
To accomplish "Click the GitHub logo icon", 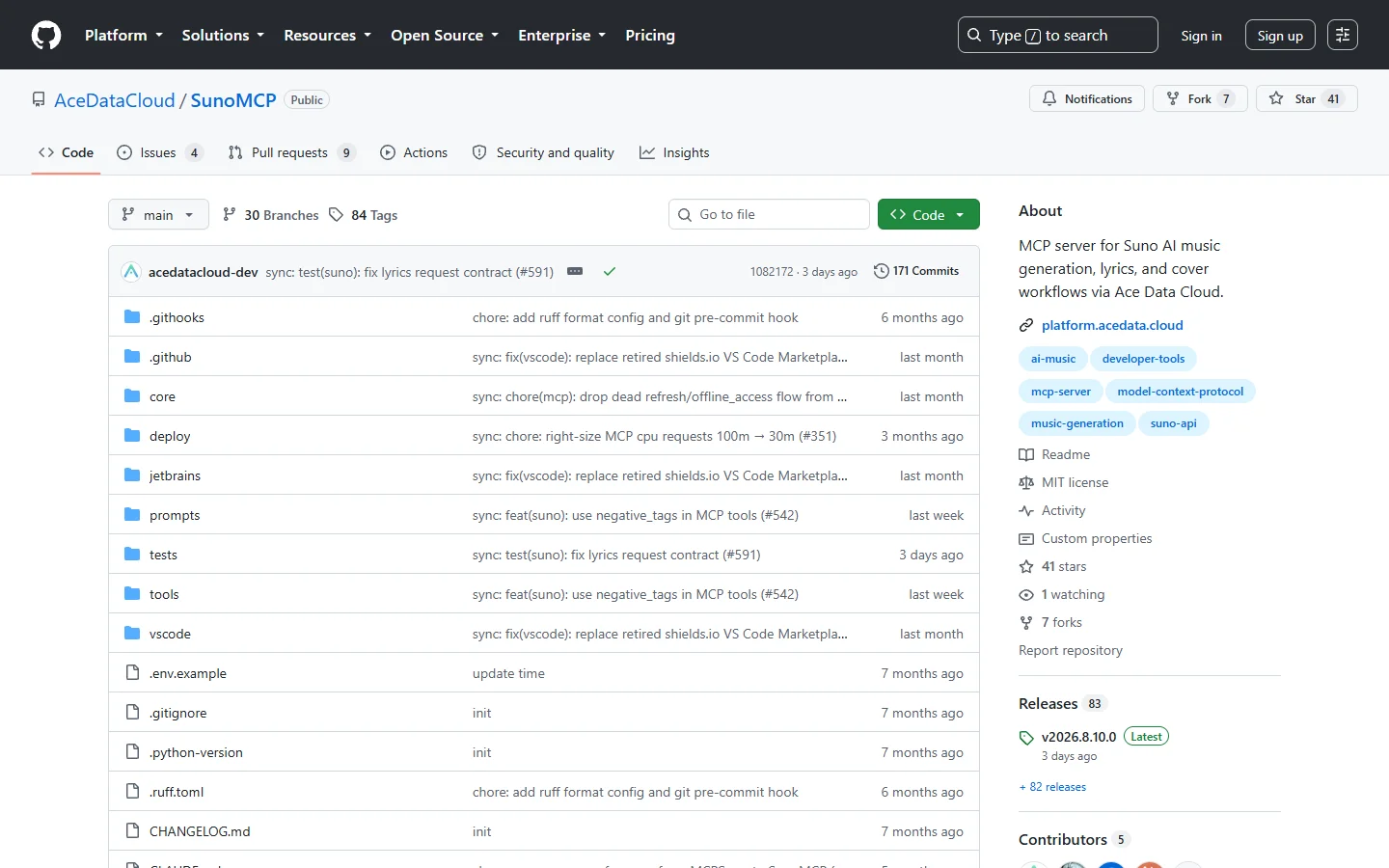I will pyautogui.click(x=46, y=35).
